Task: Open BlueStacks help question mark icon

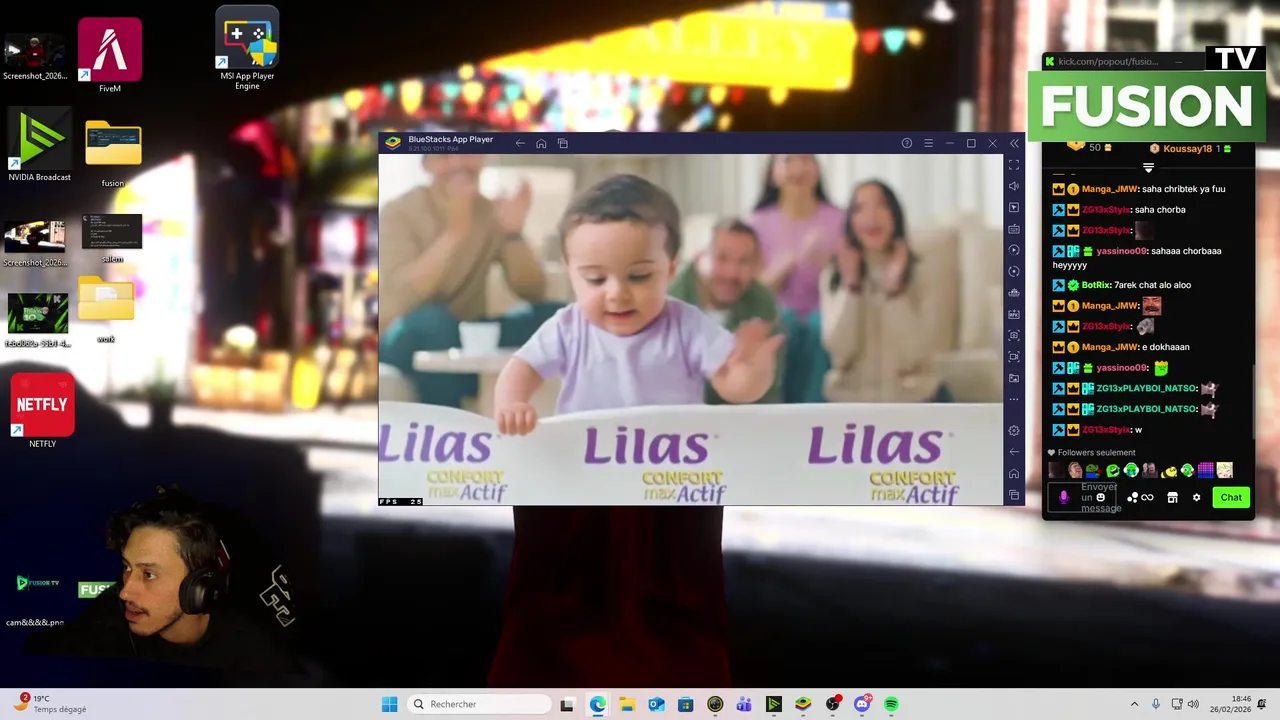Action: point(907,143)
